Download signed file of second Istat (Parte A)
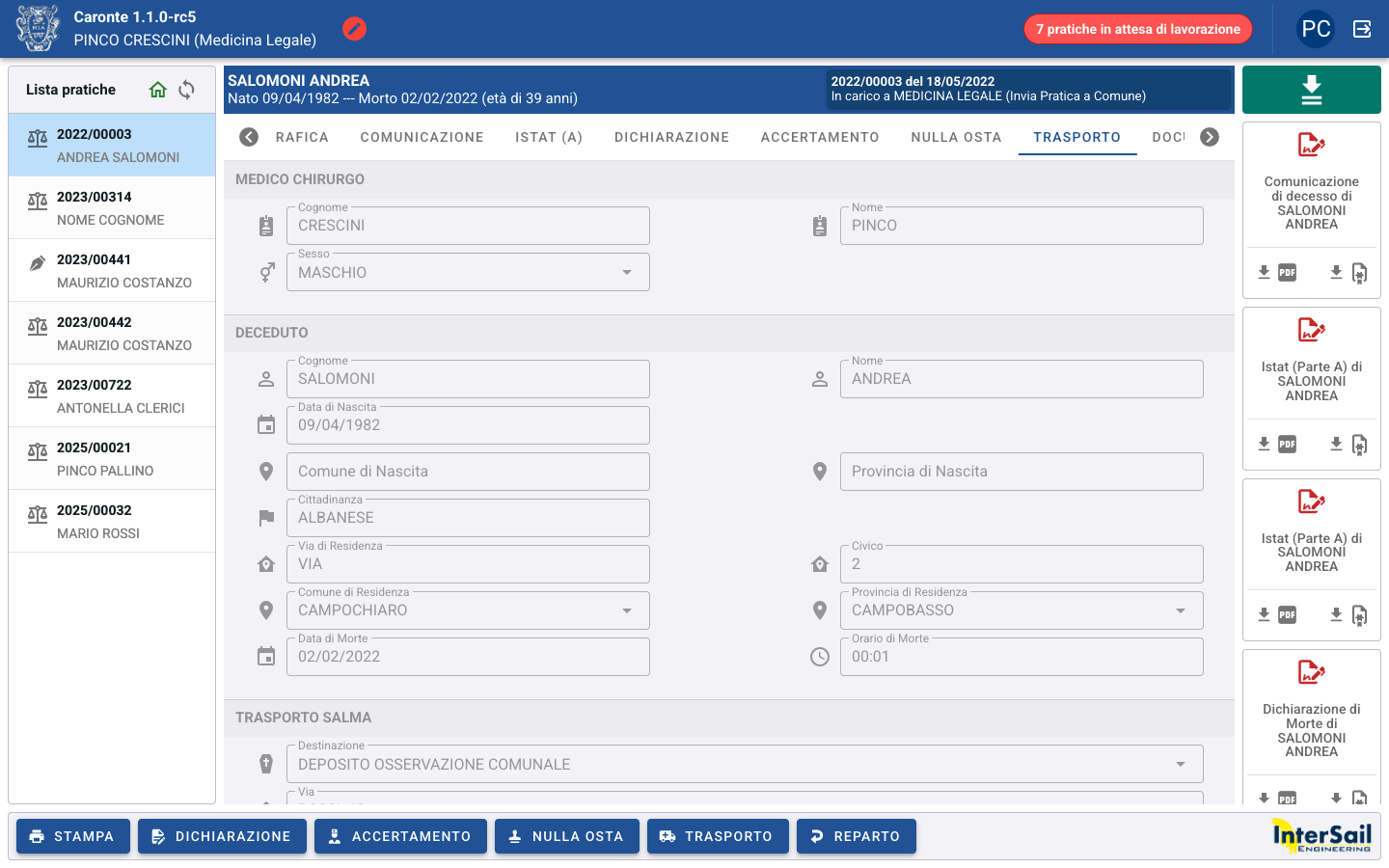The height and width of the screenshot is (868, 1389). (1348, 615)
